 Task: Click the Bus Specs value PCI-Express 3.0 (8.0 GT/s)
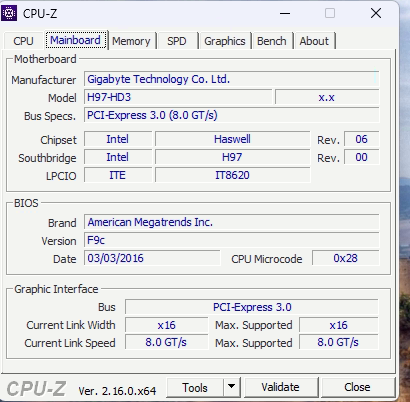pyautogui.click(x=231, y=115)
